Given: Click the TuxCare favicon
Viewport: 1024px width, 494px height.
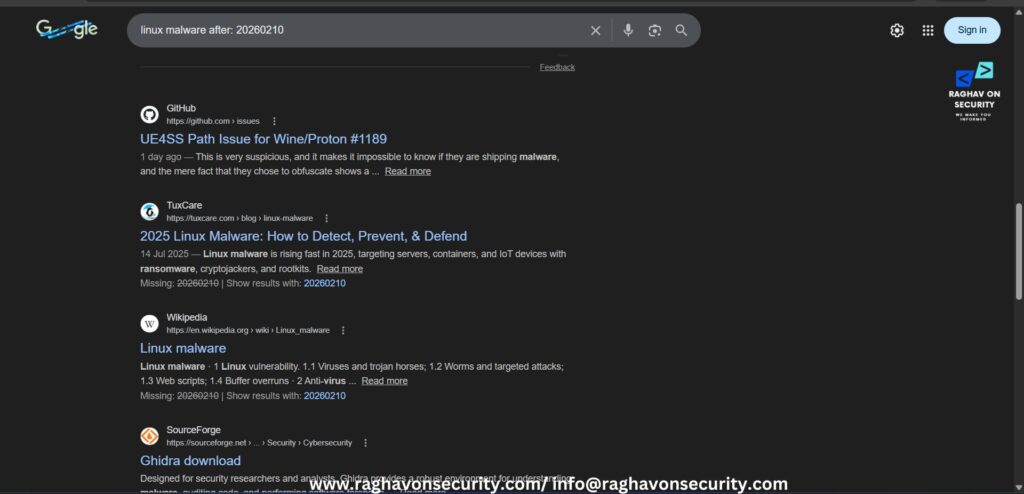Looking at the screenshot, I should (x=150, y=212).
